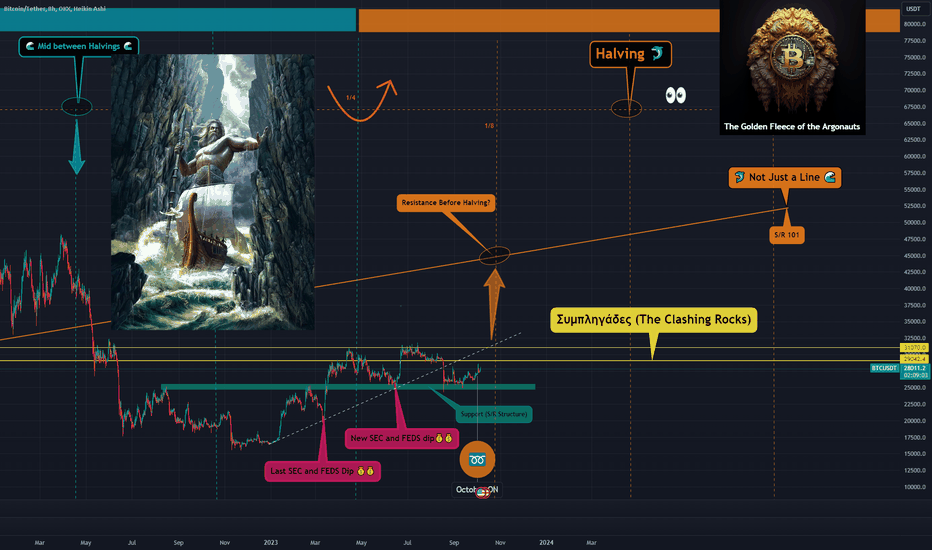Click the Mar label following 2024

[x=591, y=542]
